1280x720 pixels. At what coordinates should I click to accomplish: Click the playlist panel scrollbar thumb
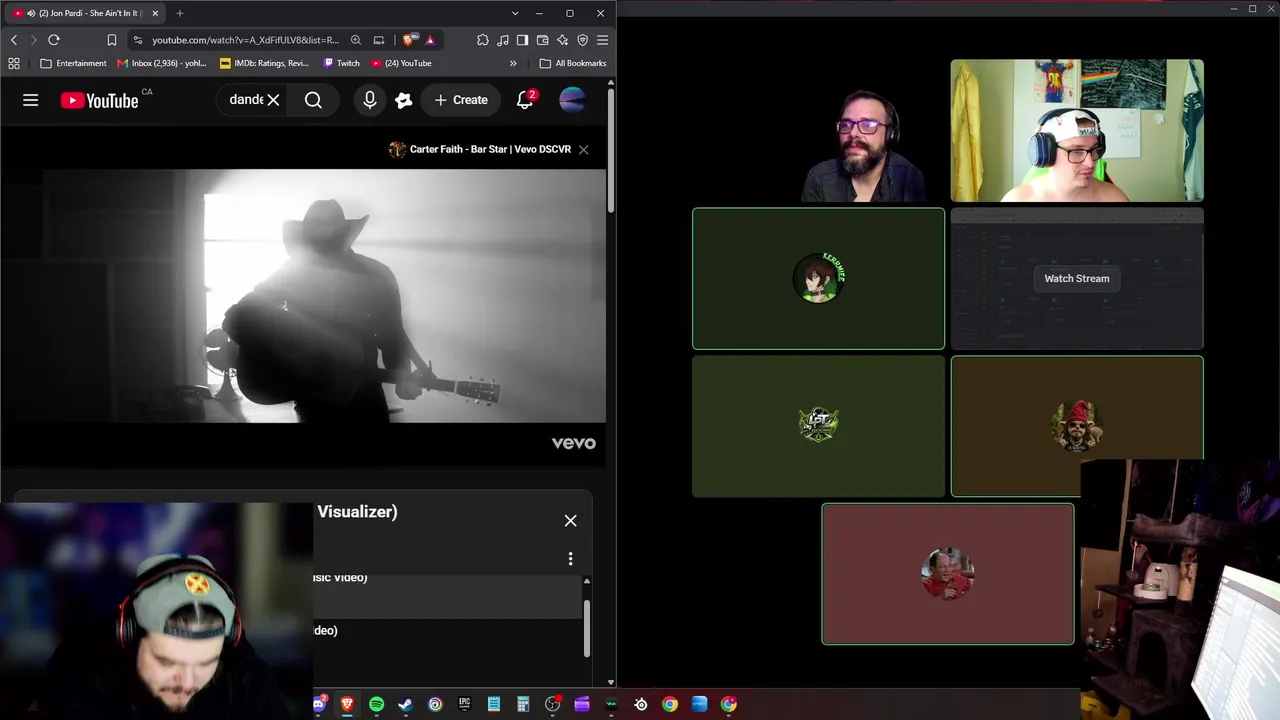click(x=587, y=626)
